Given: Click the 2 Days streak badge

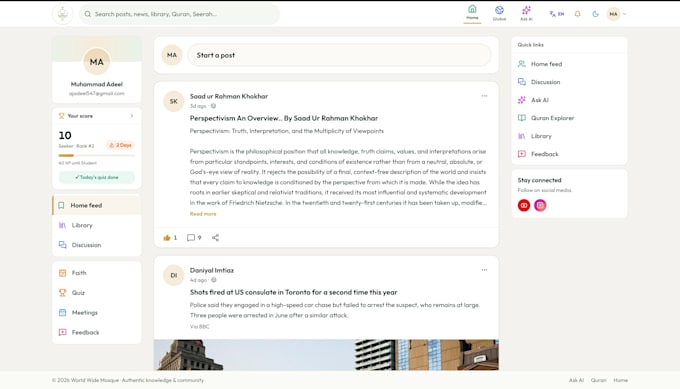Looking at the screenshot, I should [x=120, y=145].
